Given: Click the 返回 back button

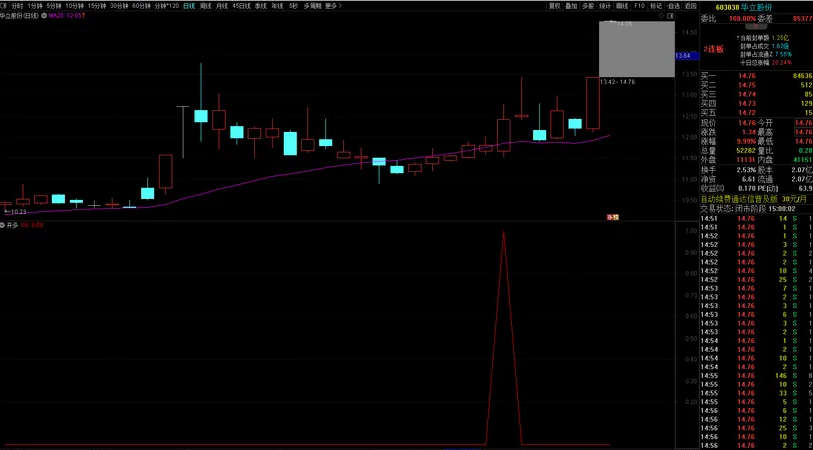Looking at the screenshot, I should (x=690, y=6).
